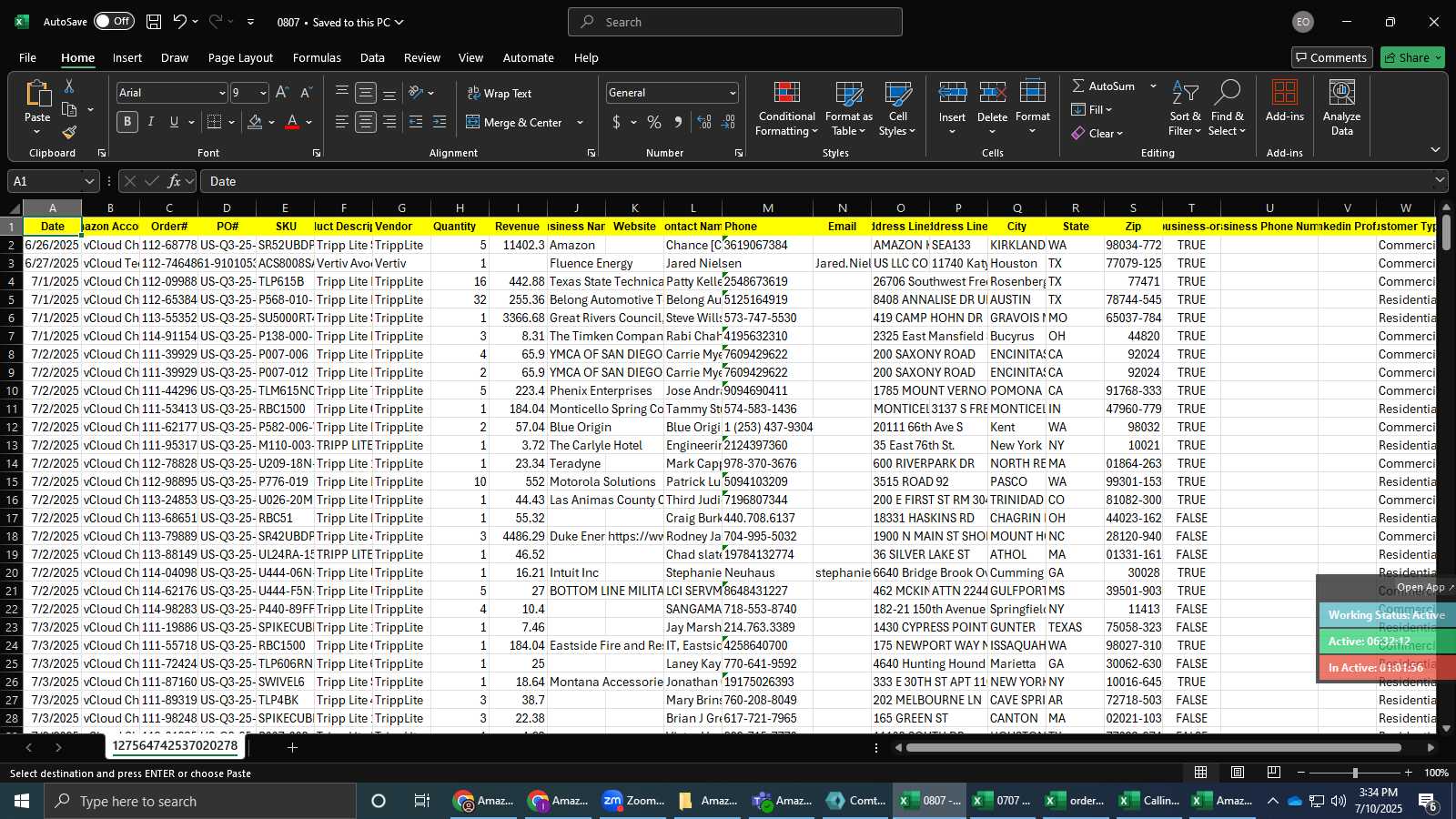Apply Font Color red A icon
This screenshot has width=1456, height=819.
(x=292, y=122)
